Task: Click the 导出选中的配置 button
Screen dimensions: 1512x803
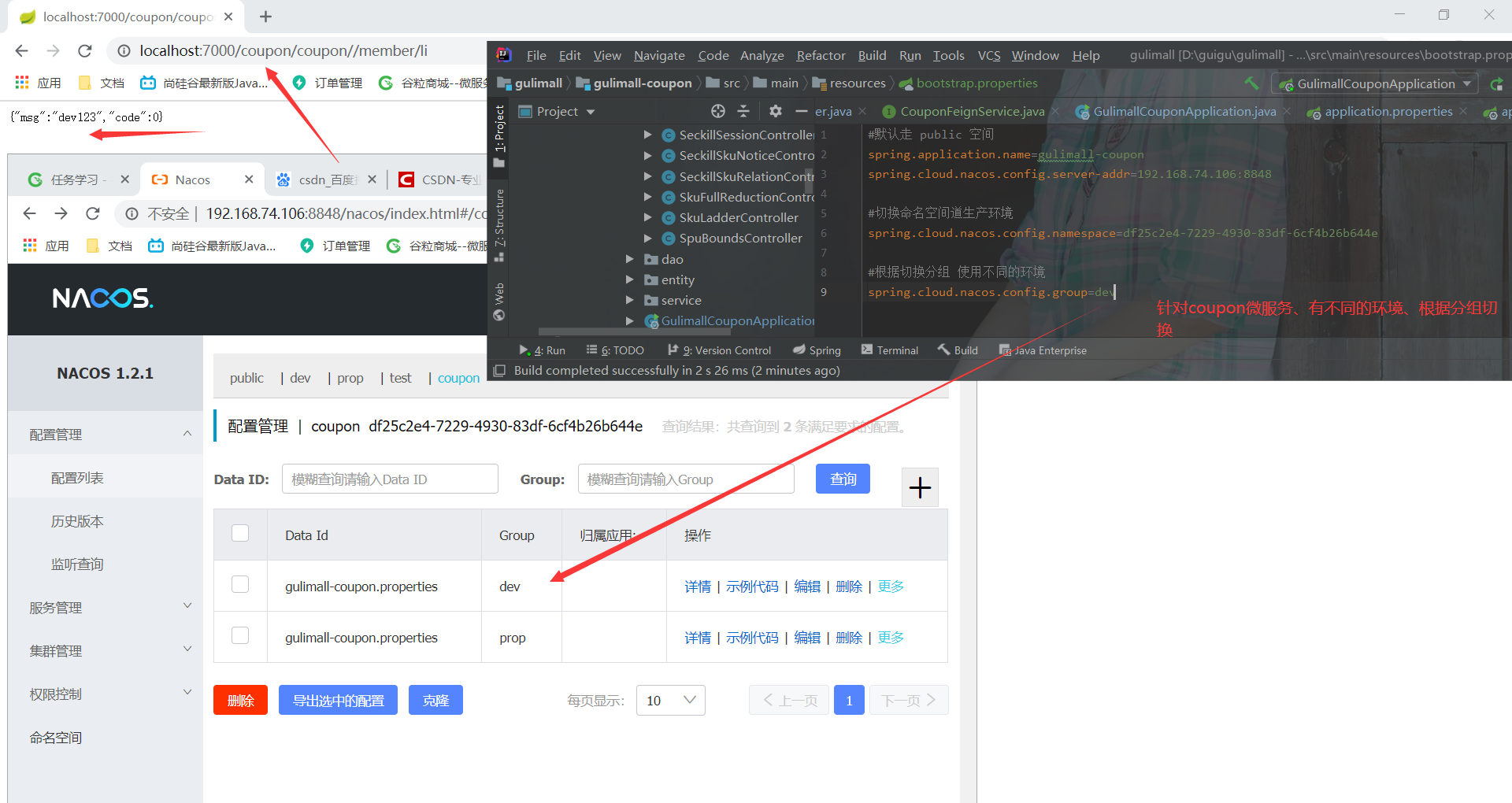Action: tap(338, 700)
